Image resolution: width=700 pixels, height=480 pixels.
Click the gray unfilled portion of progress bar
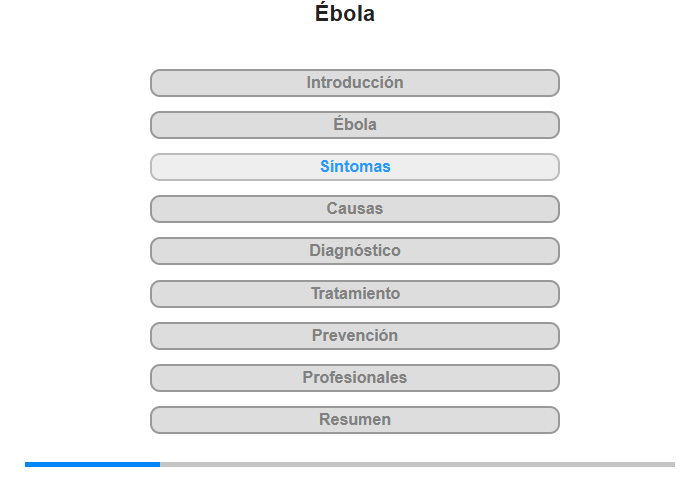[x=417, y=464]
